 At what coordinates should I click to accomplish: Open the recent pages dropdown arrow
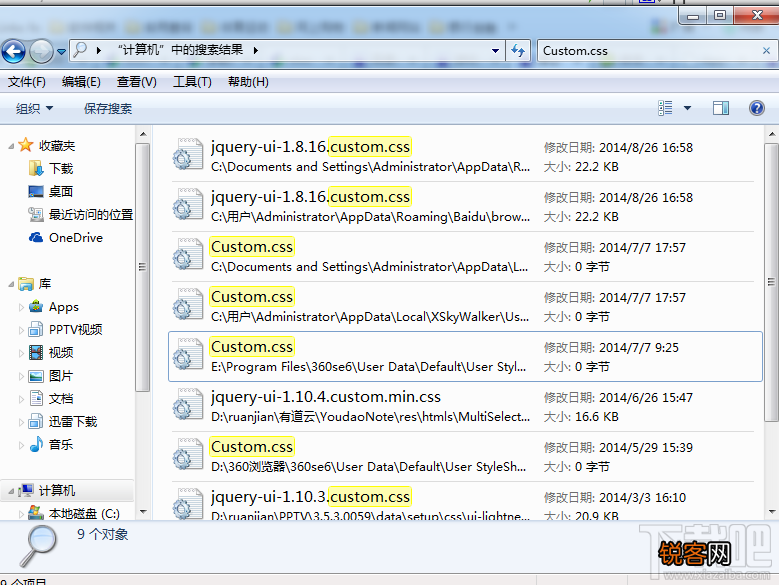61,52
